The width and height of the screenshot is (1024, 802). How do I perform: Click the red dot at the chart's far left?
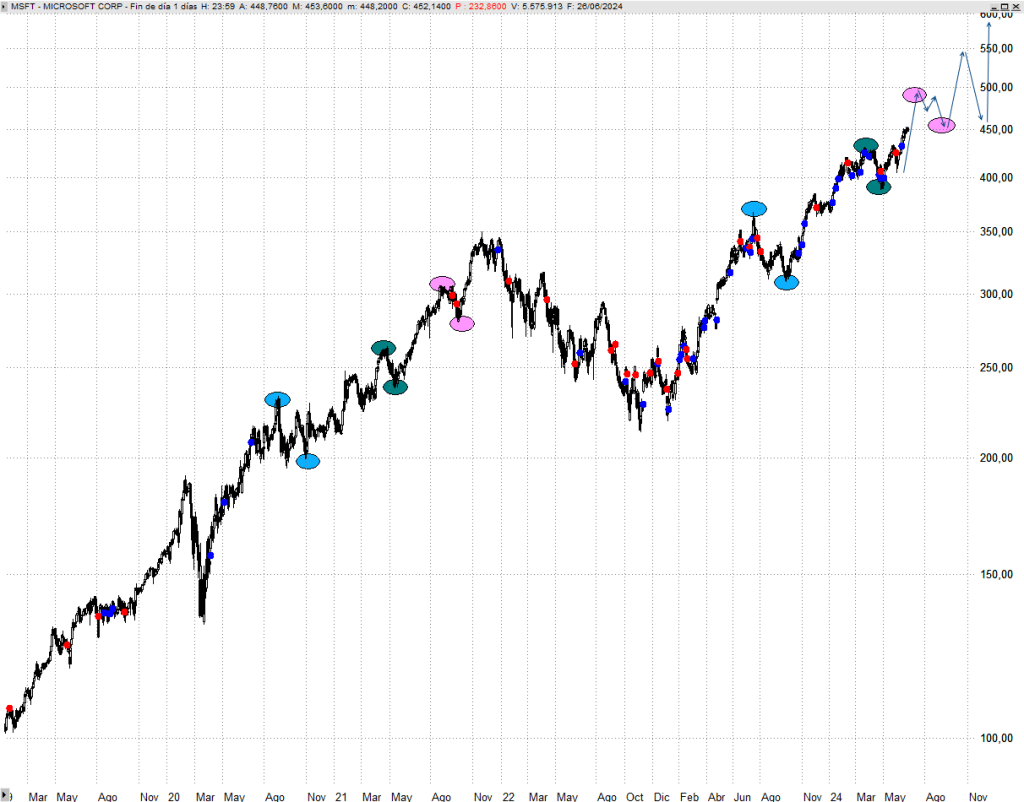(x=9, y=709)
